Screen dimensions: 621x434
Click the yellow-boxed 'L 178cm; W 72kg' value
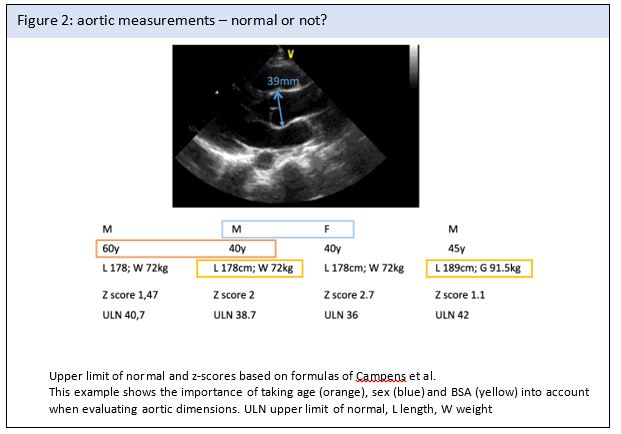pyautogui.click(x=250, y=268)
